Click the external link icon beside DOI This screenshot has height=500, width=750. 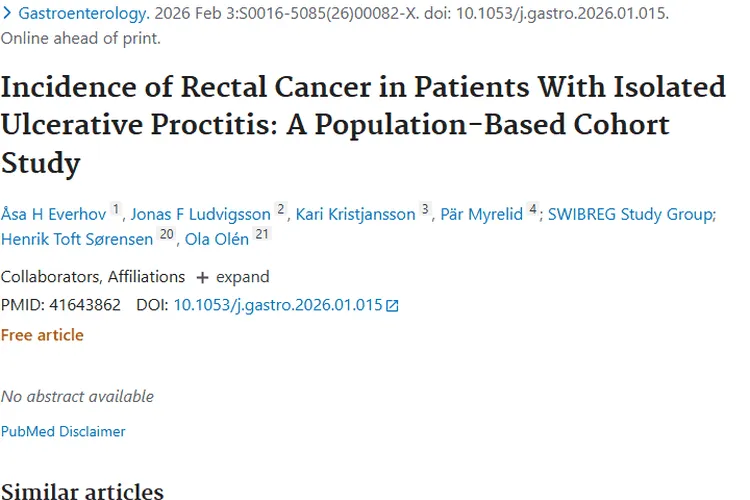392,306
